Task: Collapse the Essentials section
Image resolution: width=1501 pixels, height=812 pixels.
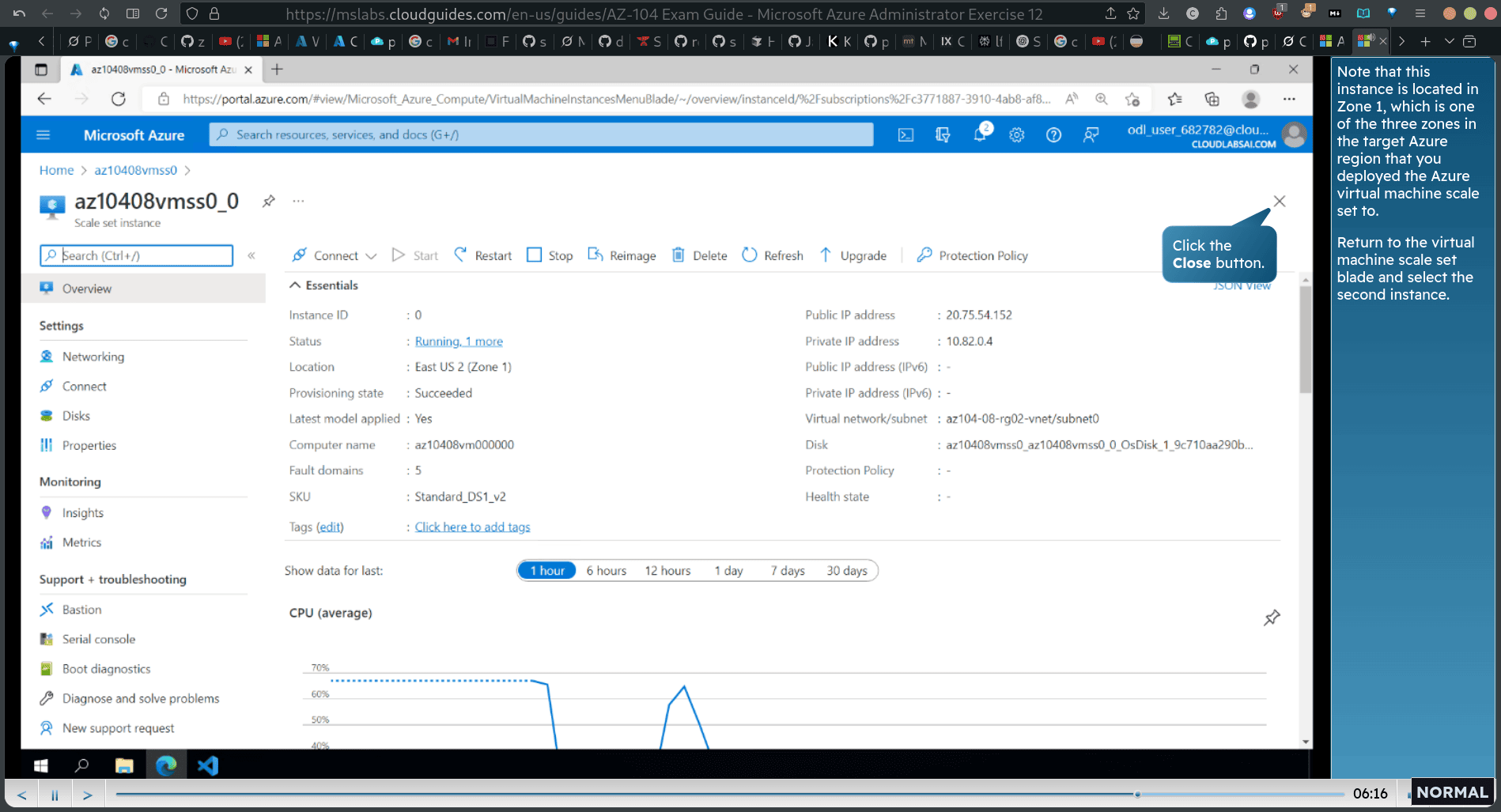Action: click(323, 285)
